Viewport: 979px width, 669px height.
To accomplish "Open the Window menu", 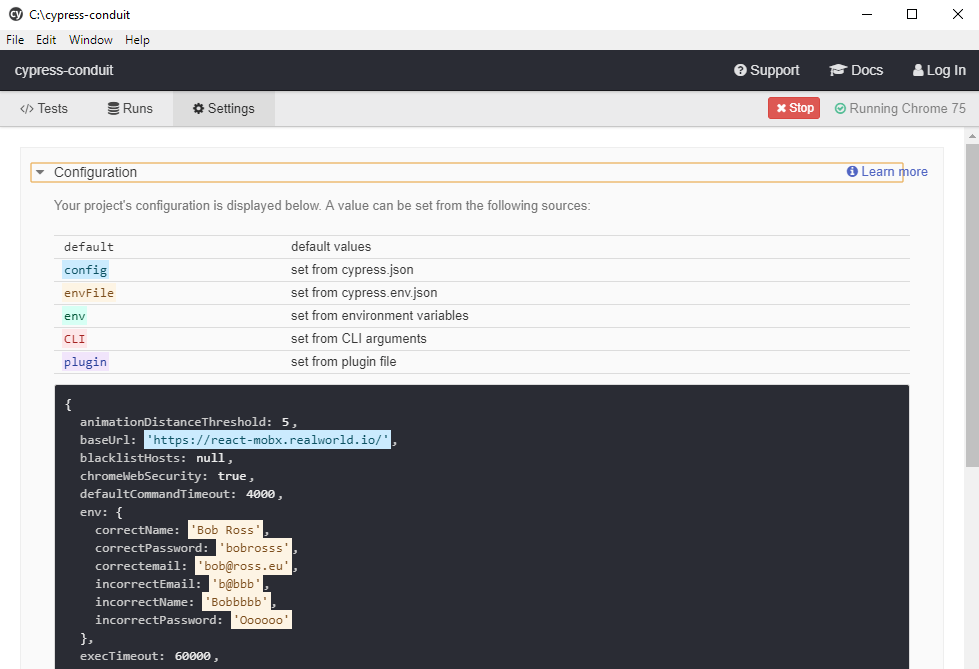I will (91, 40).
